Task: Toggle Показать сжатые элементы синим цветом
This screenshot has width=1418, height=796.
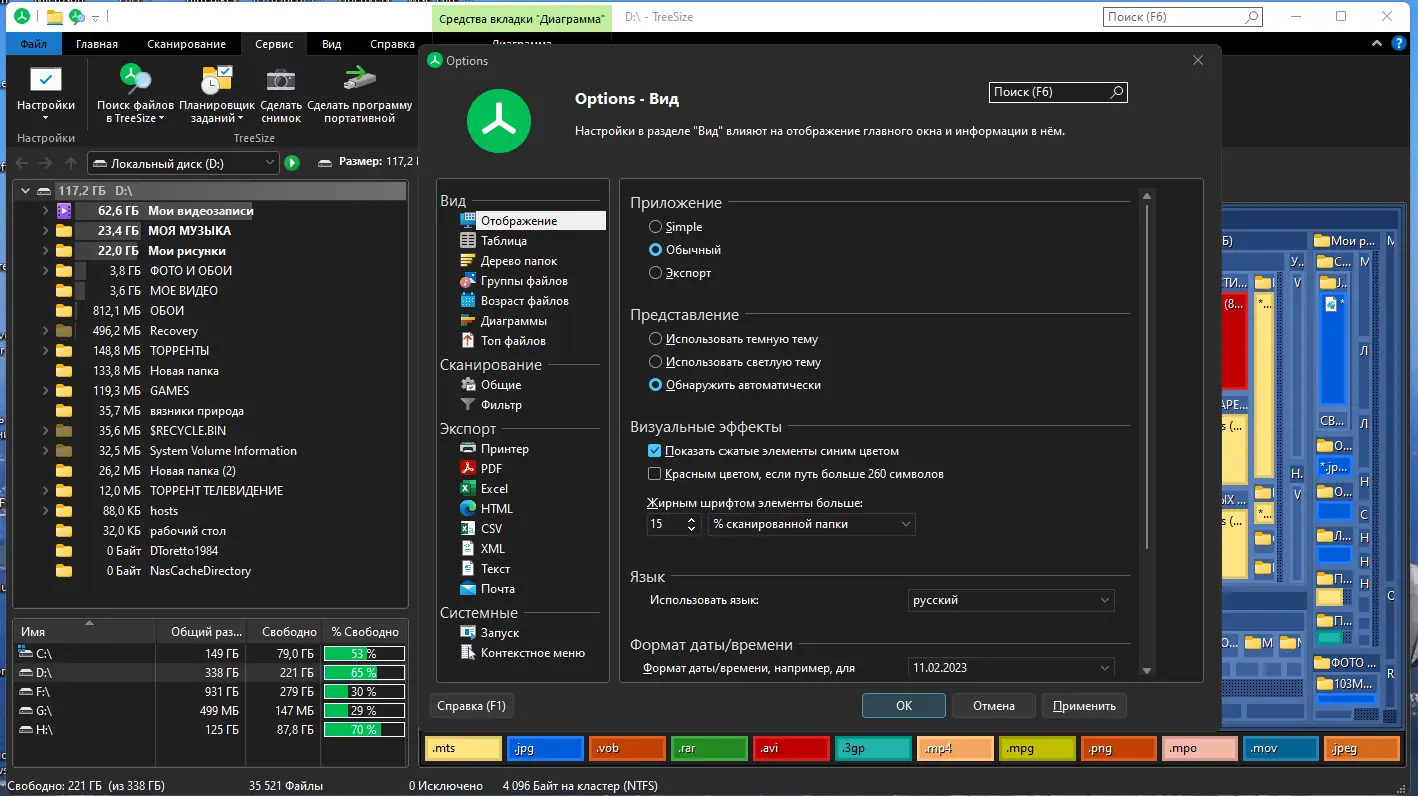Action: pyautogui.click(x=655, y=451)
